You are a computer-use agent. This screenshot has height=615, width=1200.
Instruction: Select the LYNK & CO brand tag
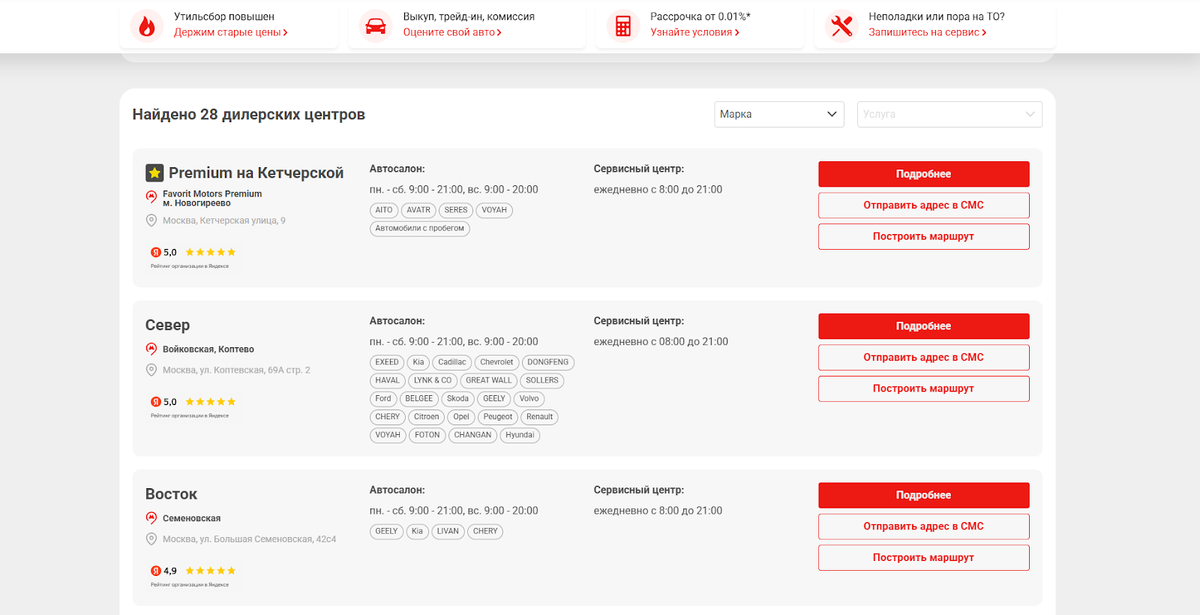click(433, 380)
